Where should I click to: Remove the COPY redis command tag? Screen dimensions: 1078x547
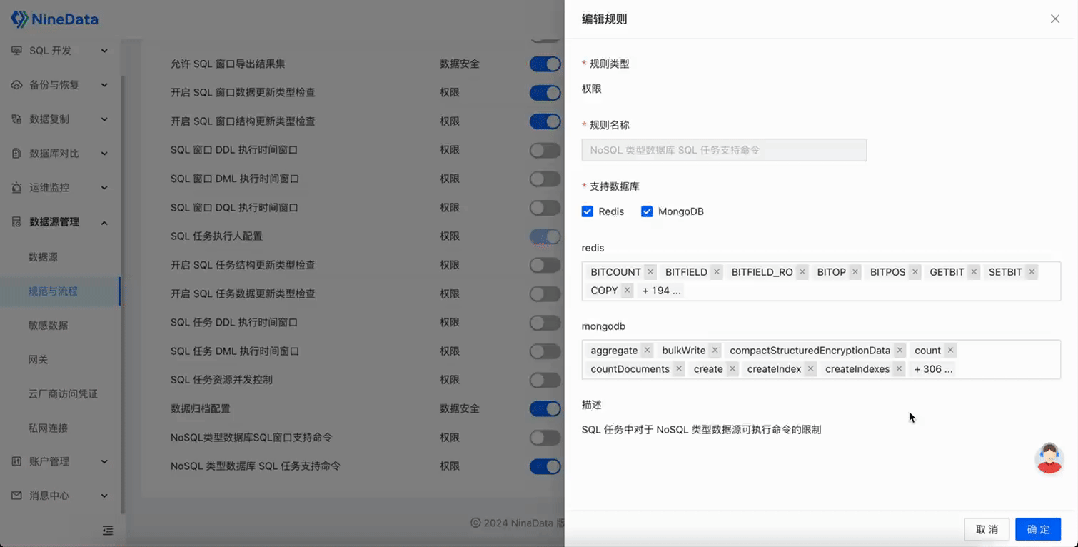point(627,290)
